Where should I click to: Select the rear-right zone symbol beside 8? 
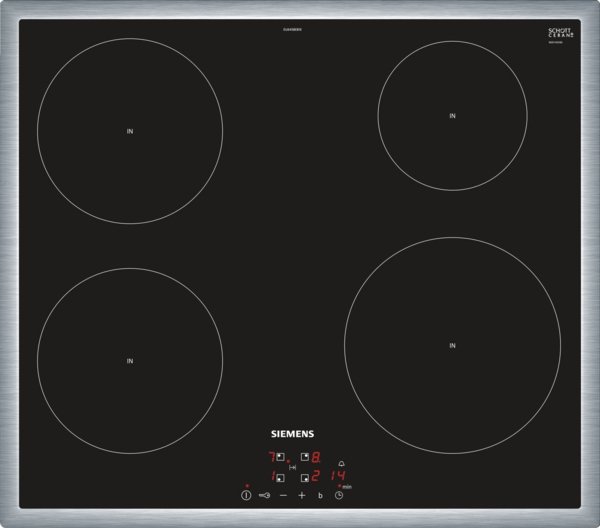[x=305, y=456]
